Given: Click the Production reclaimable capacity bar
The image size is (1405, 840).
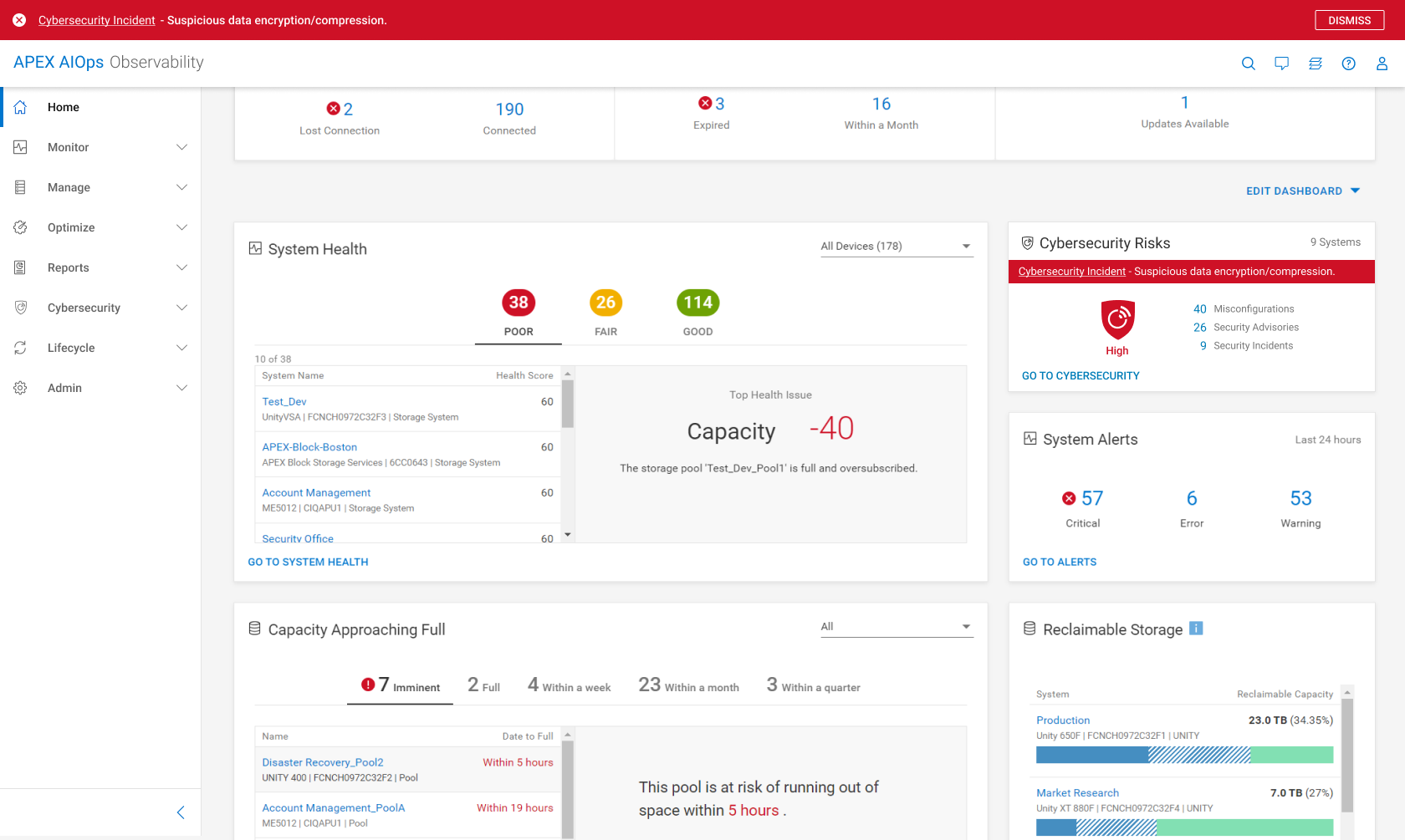Looking at the screenshot, I should (1184, 755).
